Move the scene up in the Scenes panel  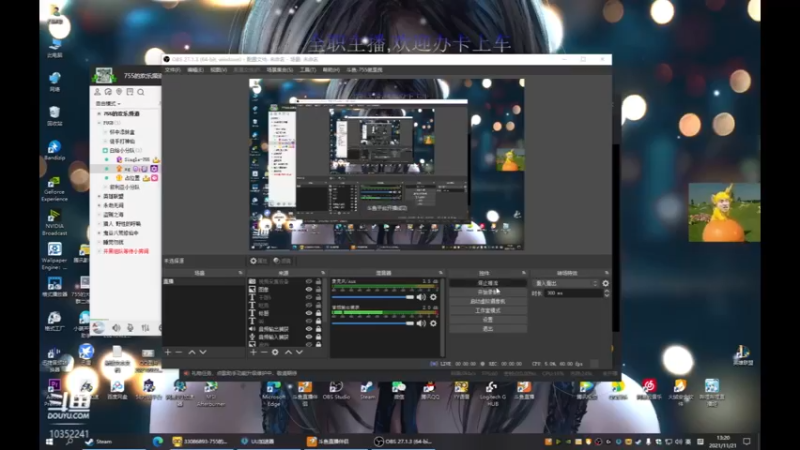[x=192, y=352]
